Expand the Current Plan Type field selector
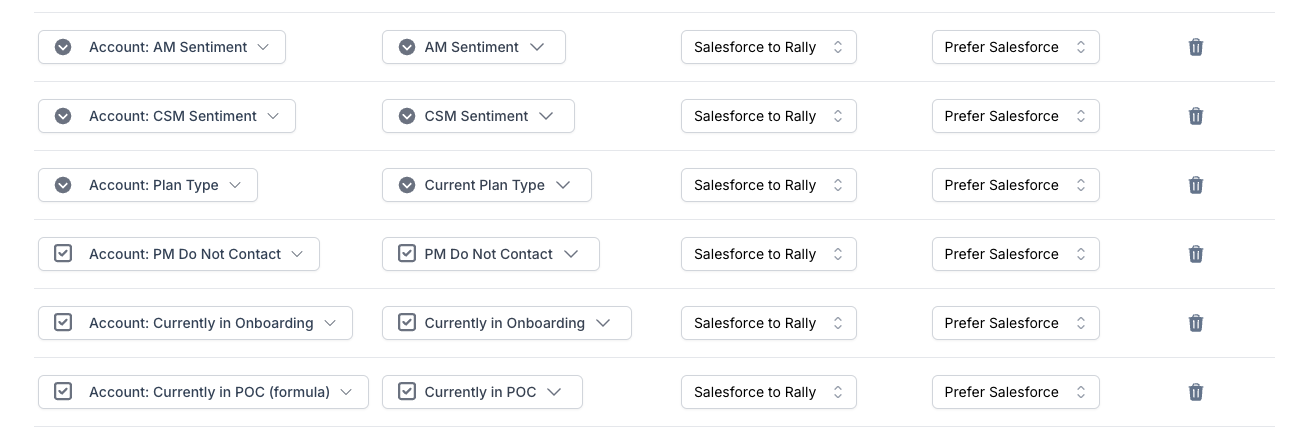Image resolution: width=1307 pixels, height=433 pixels. [x=486, y=185]
